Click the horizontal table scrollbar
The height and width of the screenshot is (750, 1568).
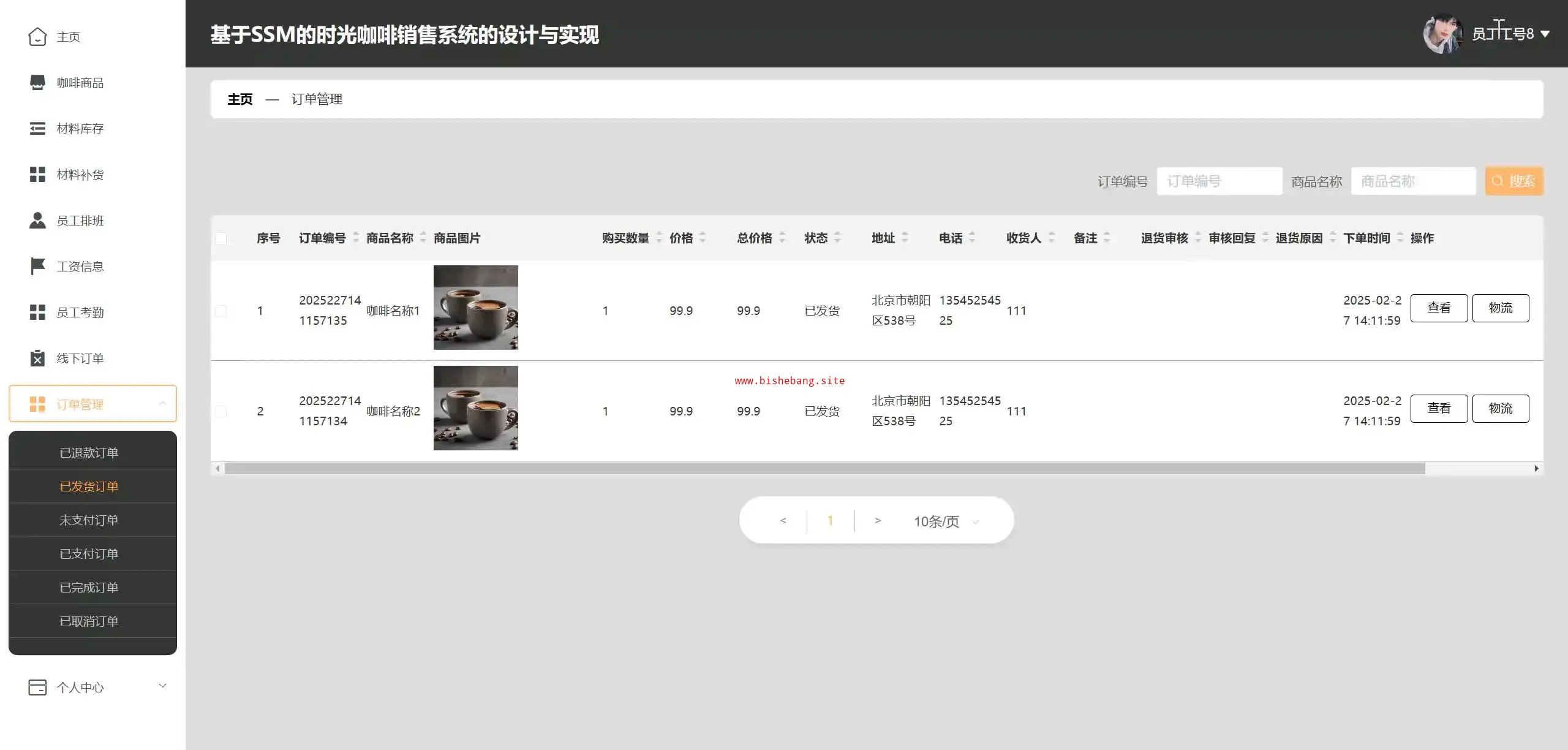[x=824, y=469]
